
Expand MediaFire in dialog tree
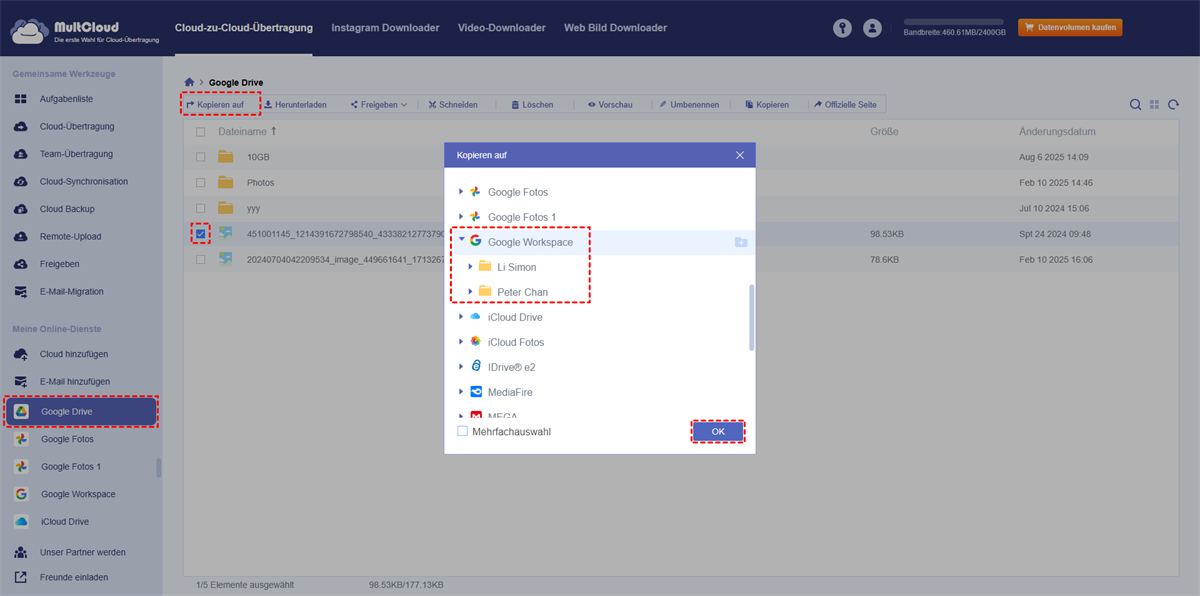tap(461, 392)
